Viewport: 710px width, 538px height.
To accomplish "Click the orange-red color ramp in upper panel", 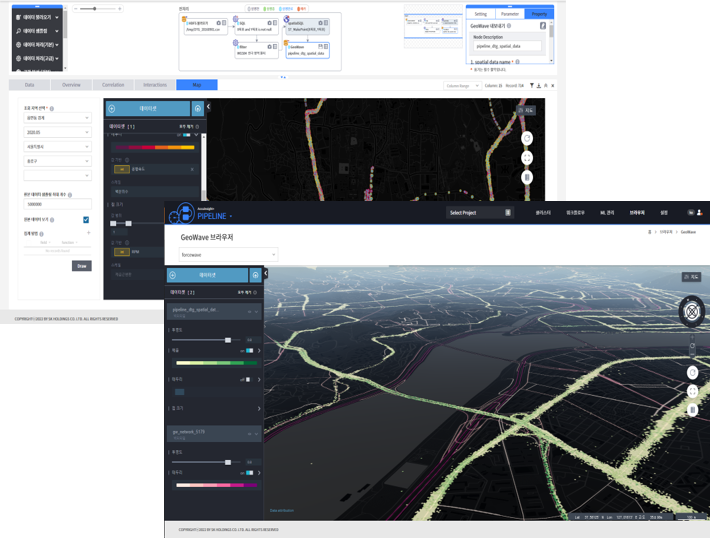I will [x=155, y=147].
